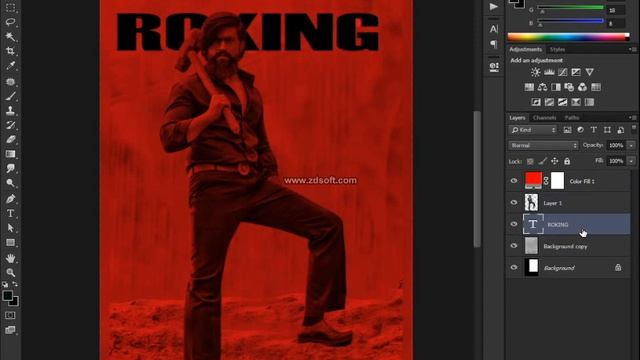Select the Crop tool
Image resolution: width=640 pixels, height=360 pixels.
(10, 51)
